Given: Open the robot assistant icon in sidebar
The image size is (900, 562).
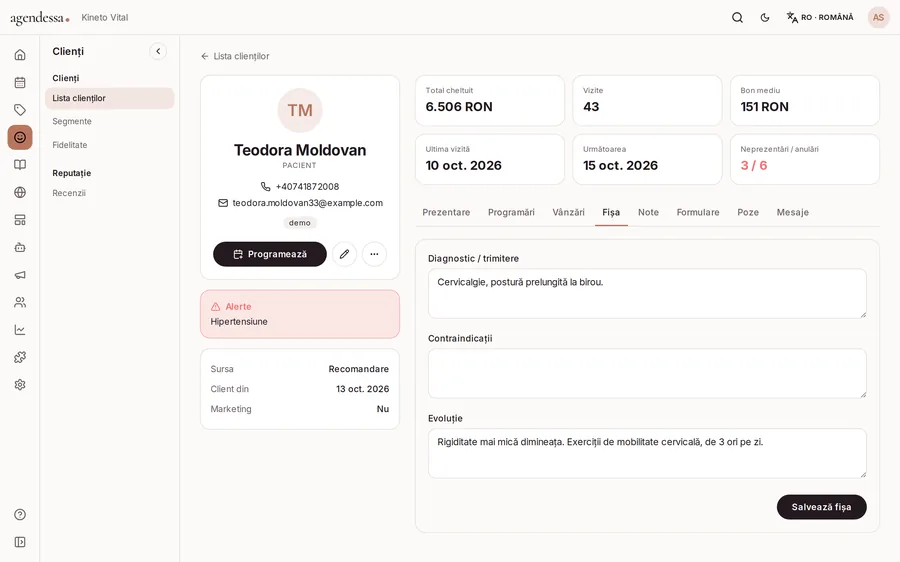Looking at the screenshot, I should 20,247.
